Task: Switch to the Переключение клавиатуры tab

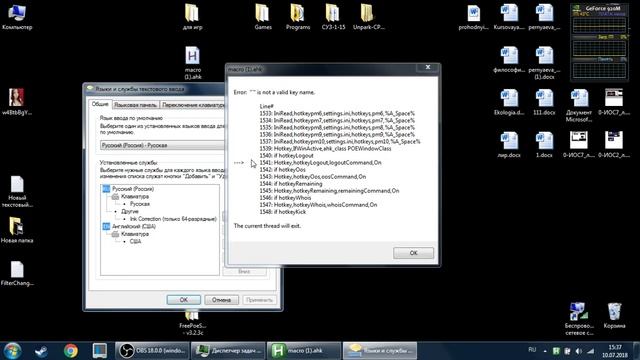Action: (x=193, y=105)
